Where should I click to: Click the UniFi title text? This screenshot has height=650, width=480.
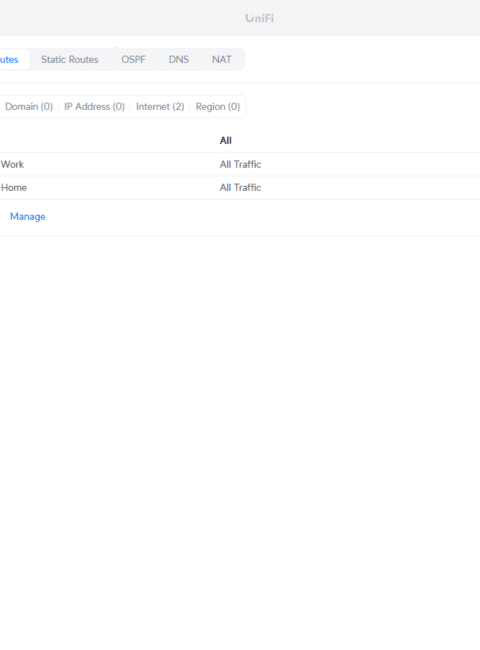pyautogui.click(x=259, y=18)
